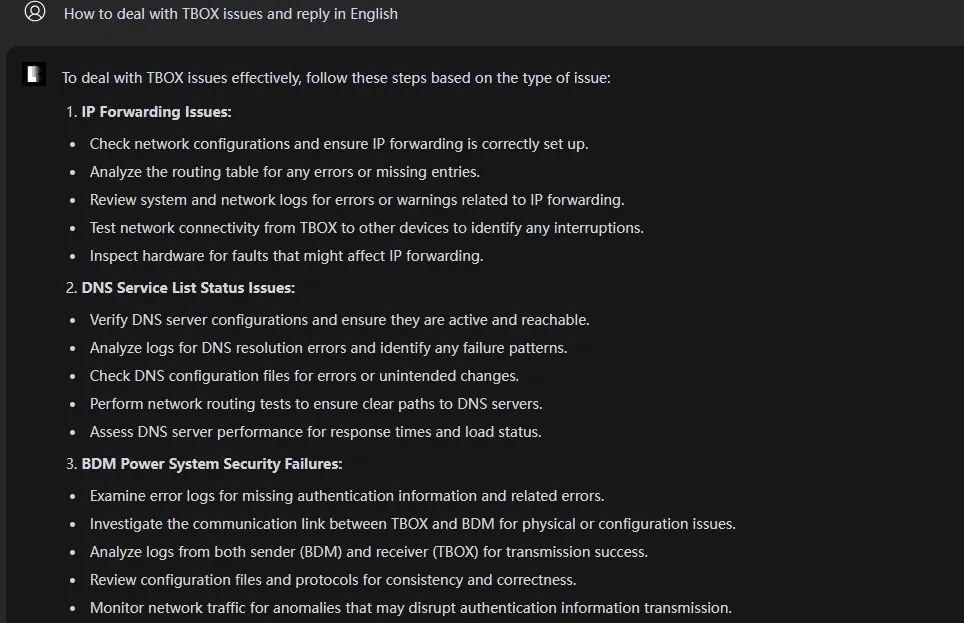Click the "Analyze the routing table" bullet
Image resolution: width=964 pixels, height=623 pixels.
(x=284, y=172)
